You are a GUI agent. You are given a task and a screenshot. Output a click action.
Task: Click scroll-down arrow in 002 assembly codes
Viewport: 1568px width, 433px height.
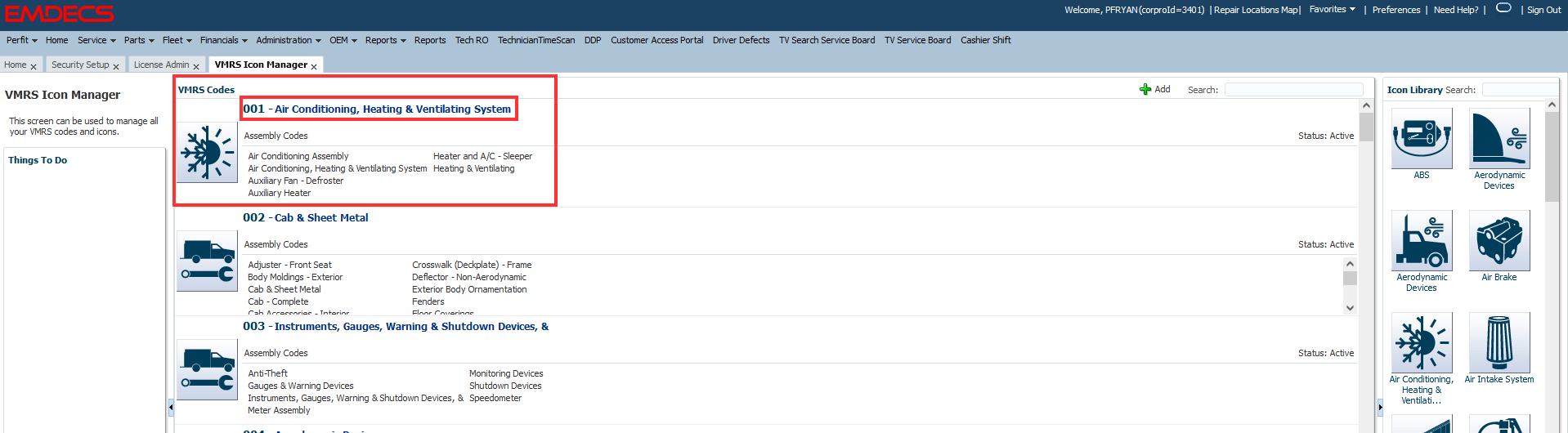tap(1350, 308)
